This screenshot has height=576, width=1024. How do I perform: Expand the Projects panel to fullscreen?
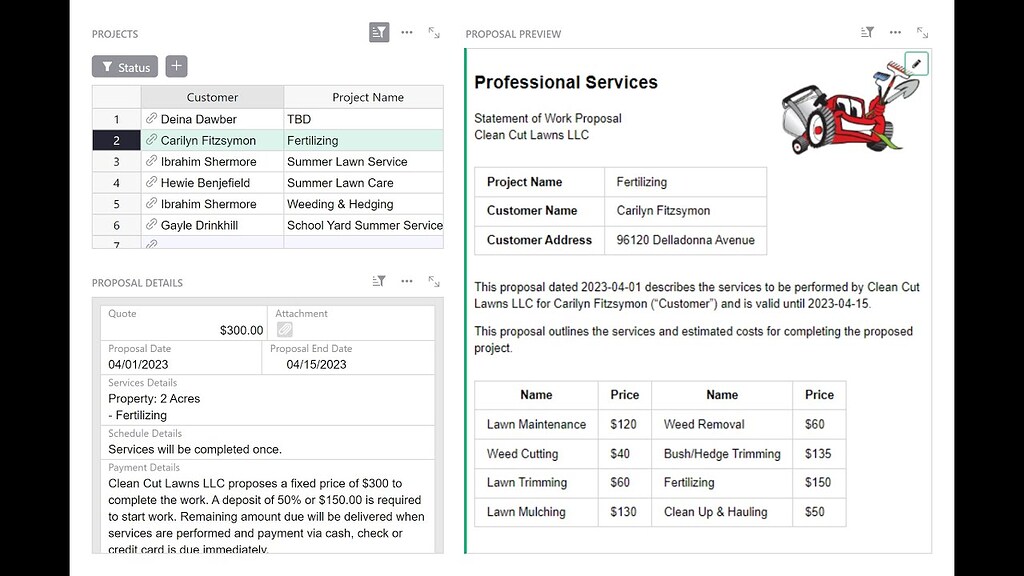click(433, 32)
